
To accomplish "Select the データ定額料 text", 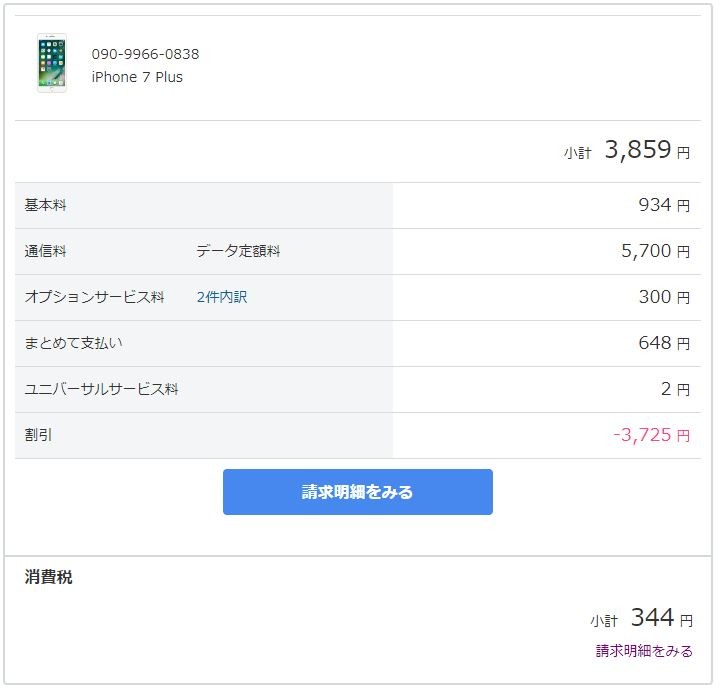I will tap(238, 251).
